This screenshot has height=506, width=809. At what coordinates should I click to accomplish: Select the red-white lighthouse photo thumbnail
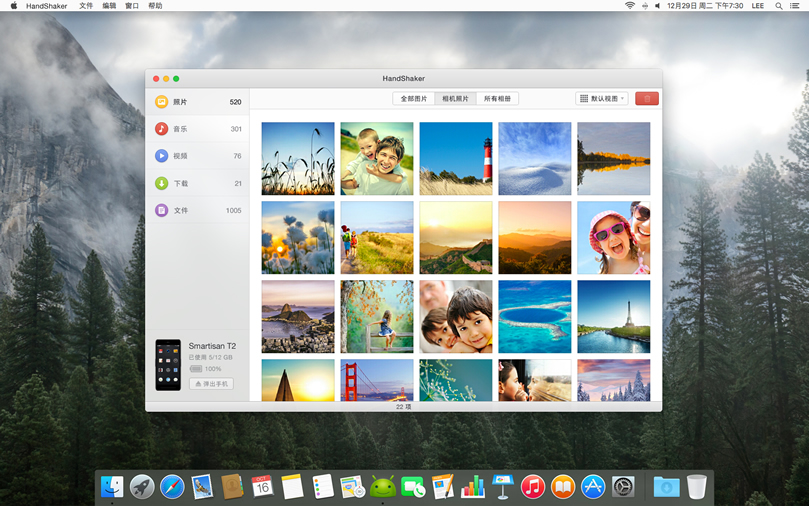(x=456, y=158)
